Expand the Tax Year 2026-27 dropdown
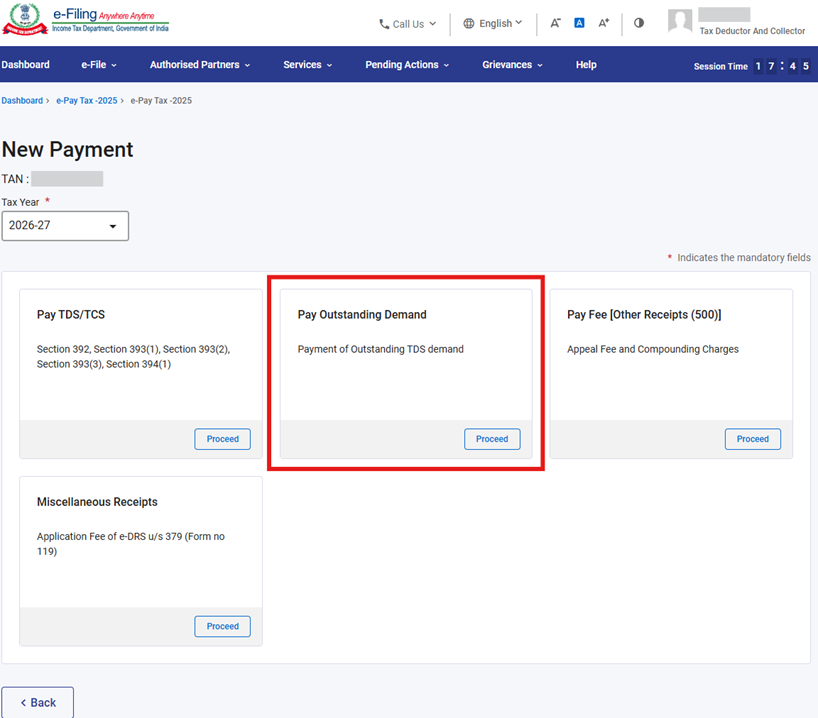The width and height of the screenshot is (818, 718). click(65, 226)
